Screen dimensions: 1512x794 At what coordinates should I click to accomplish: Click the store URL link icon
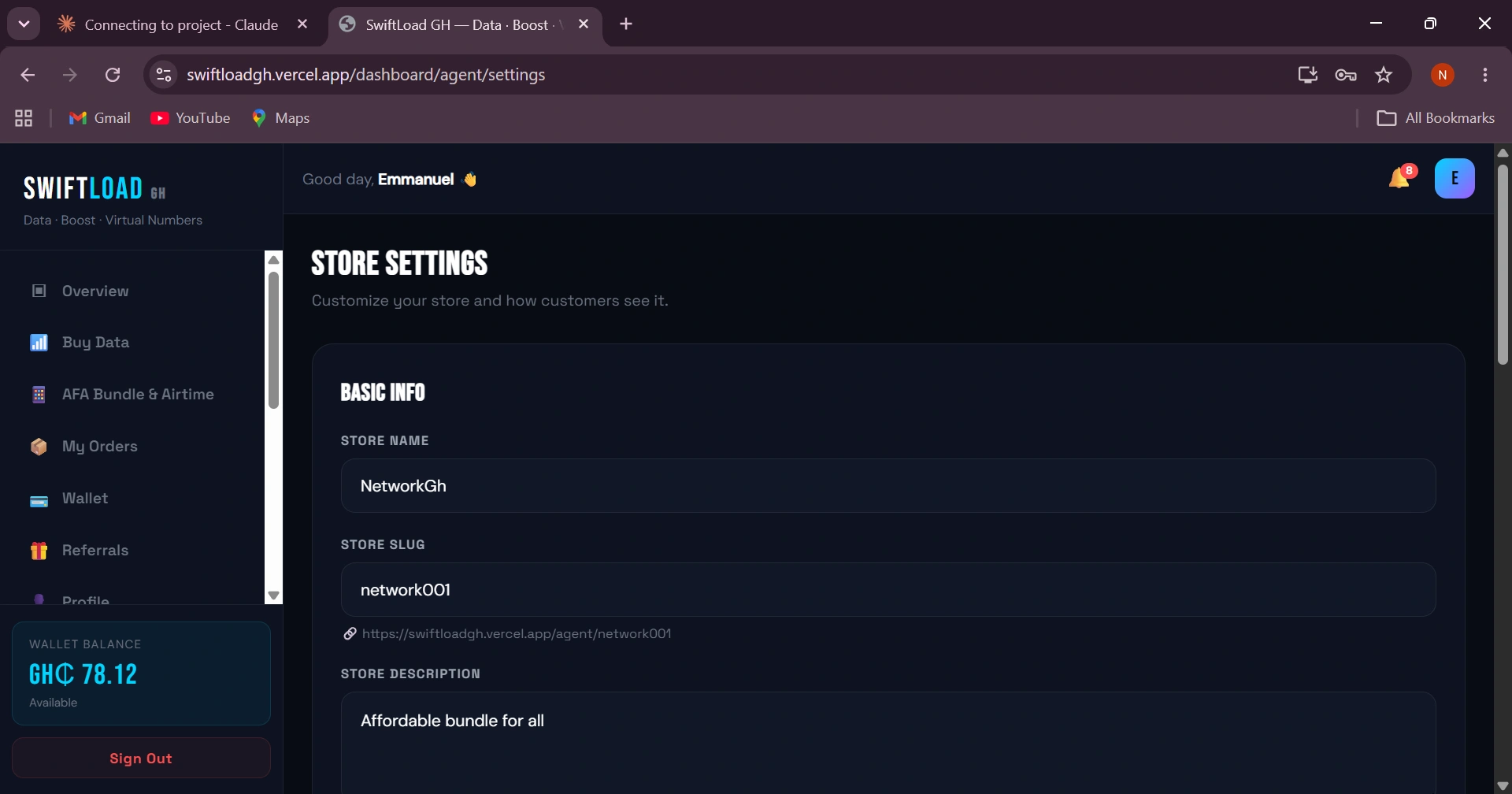click(350, 633)
